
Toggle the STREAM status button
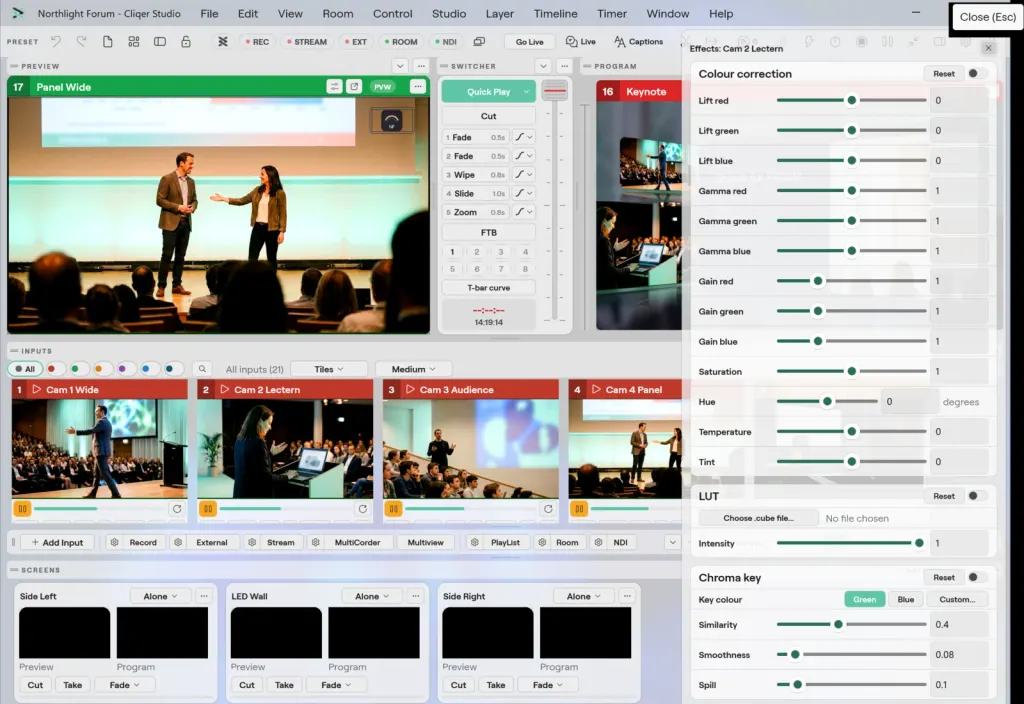pyautogui.click(x=306, y=41)
